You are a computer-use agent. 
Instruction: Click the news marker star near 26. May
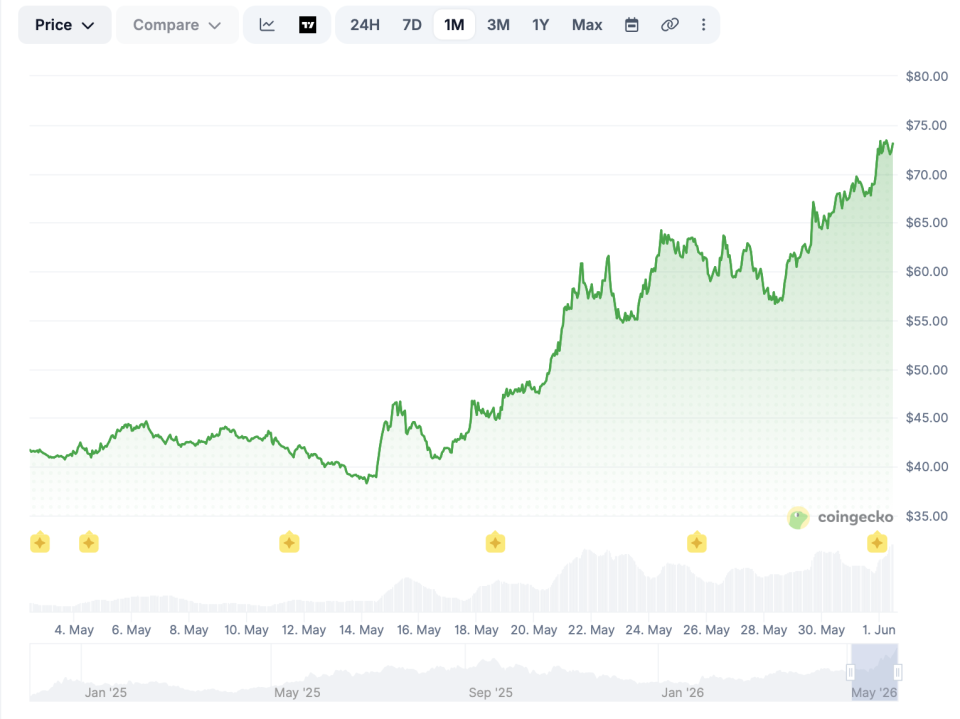pos(697,543)
